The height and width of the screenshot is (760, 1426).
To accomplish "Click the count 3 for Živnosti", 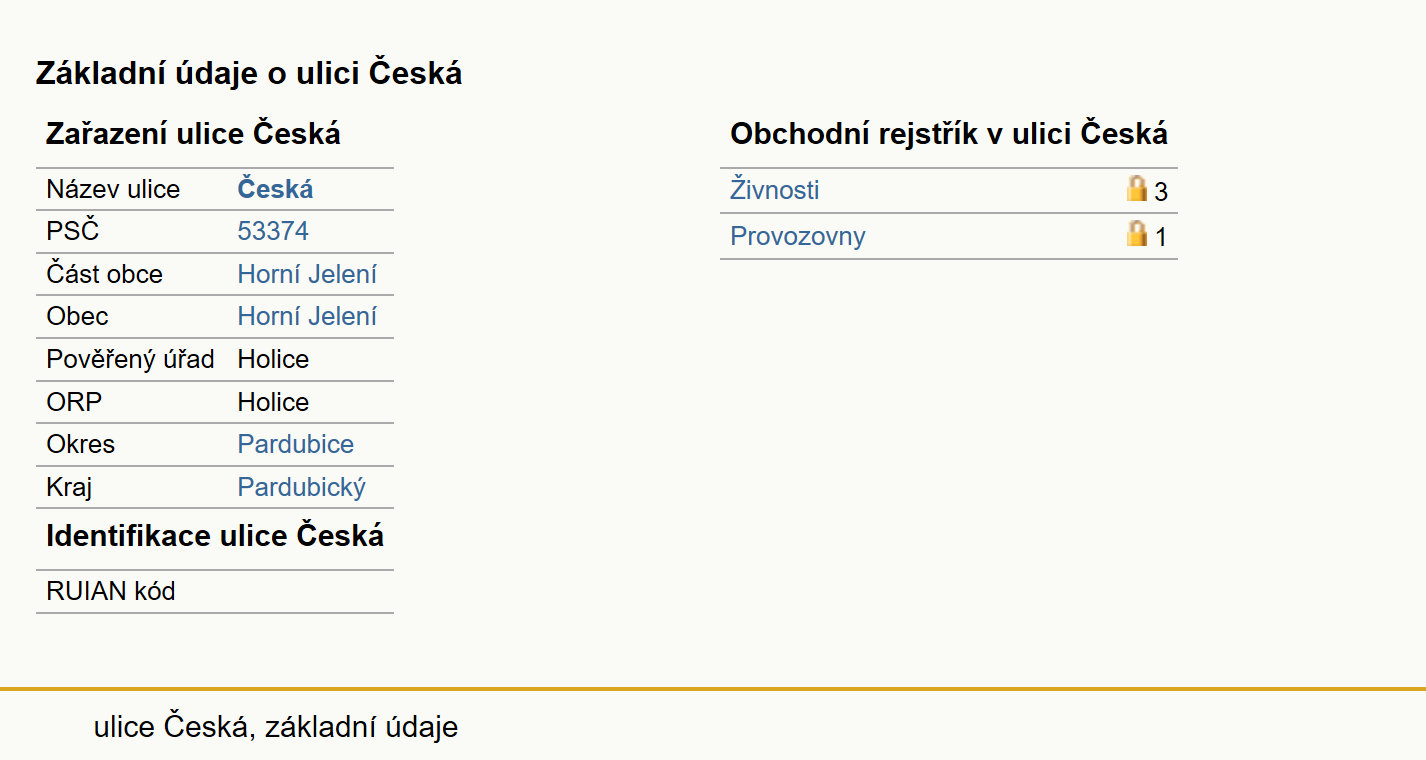I will 1161,192.
